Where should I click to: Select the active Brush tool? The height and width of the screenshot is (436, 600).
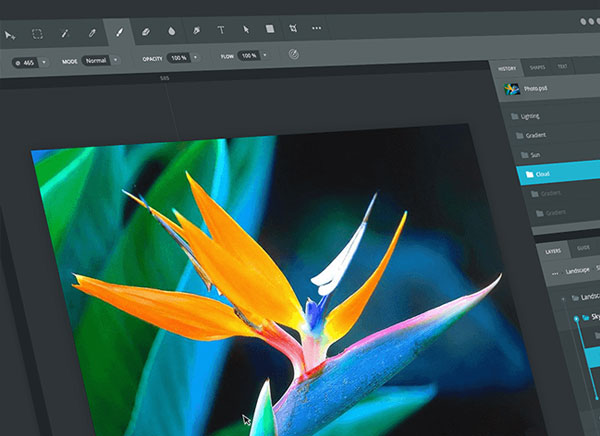coord(119,32)
